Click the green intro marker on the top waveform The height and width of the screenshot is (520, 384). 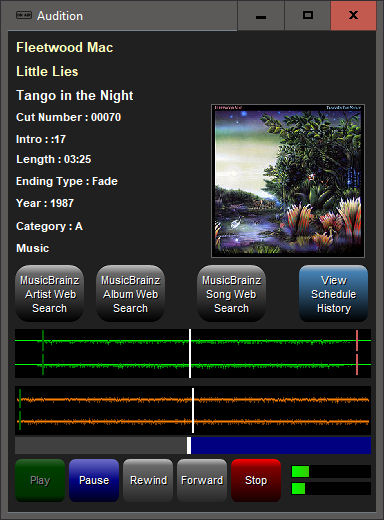(43, 352)
